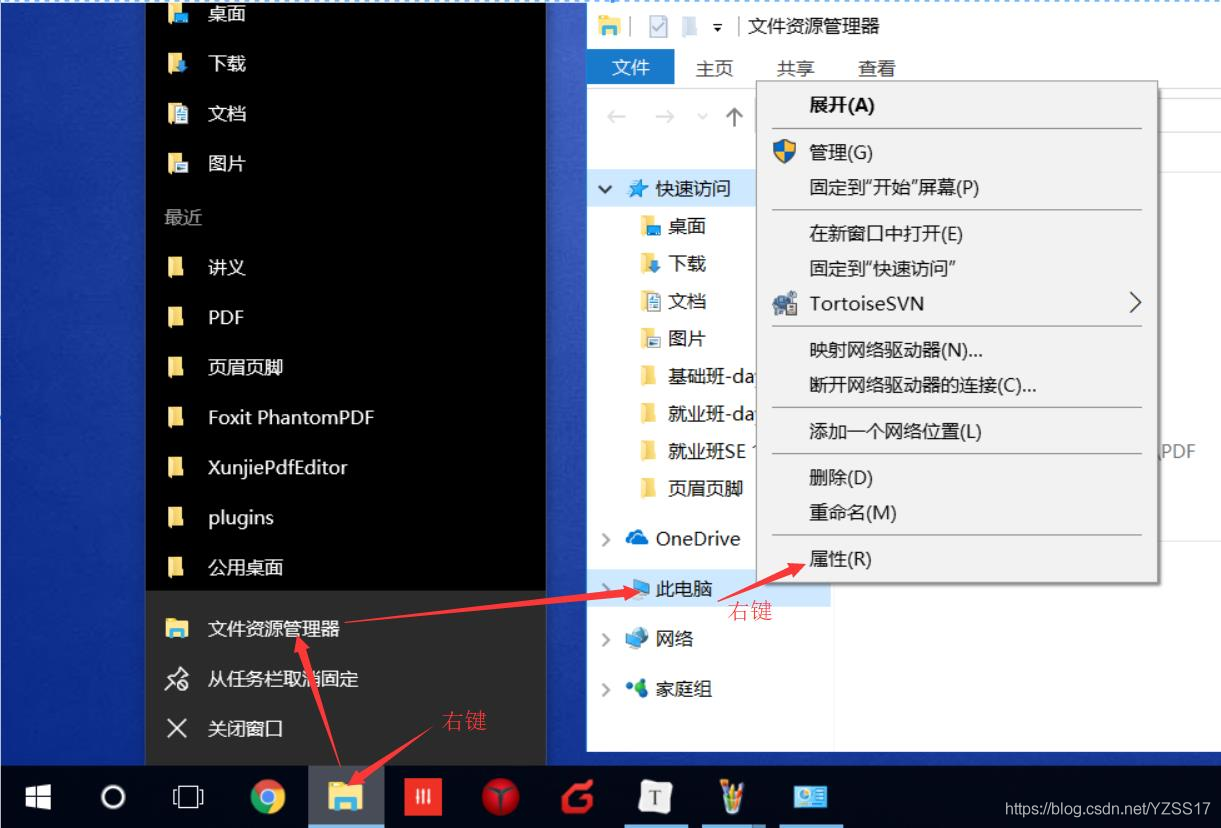
Task: Open the red square app with white bars on taskbar
Action: (423, 797)
